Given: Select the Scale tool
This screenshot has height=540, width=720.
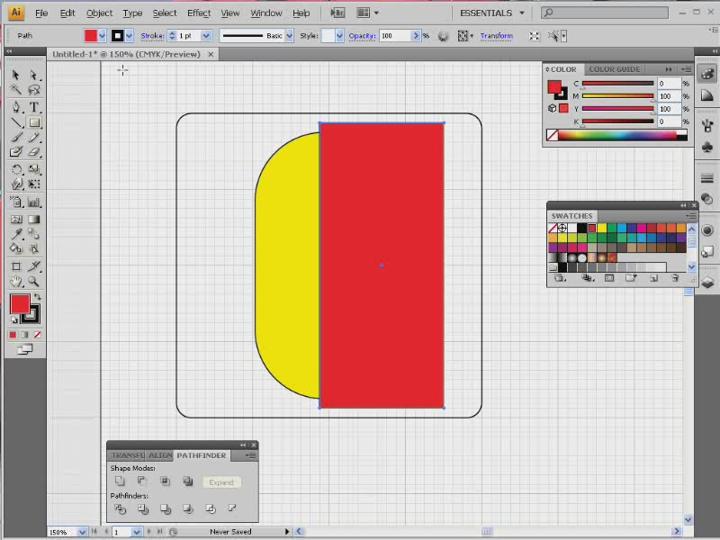Looking at the screenshot, I should pos(34,169).
